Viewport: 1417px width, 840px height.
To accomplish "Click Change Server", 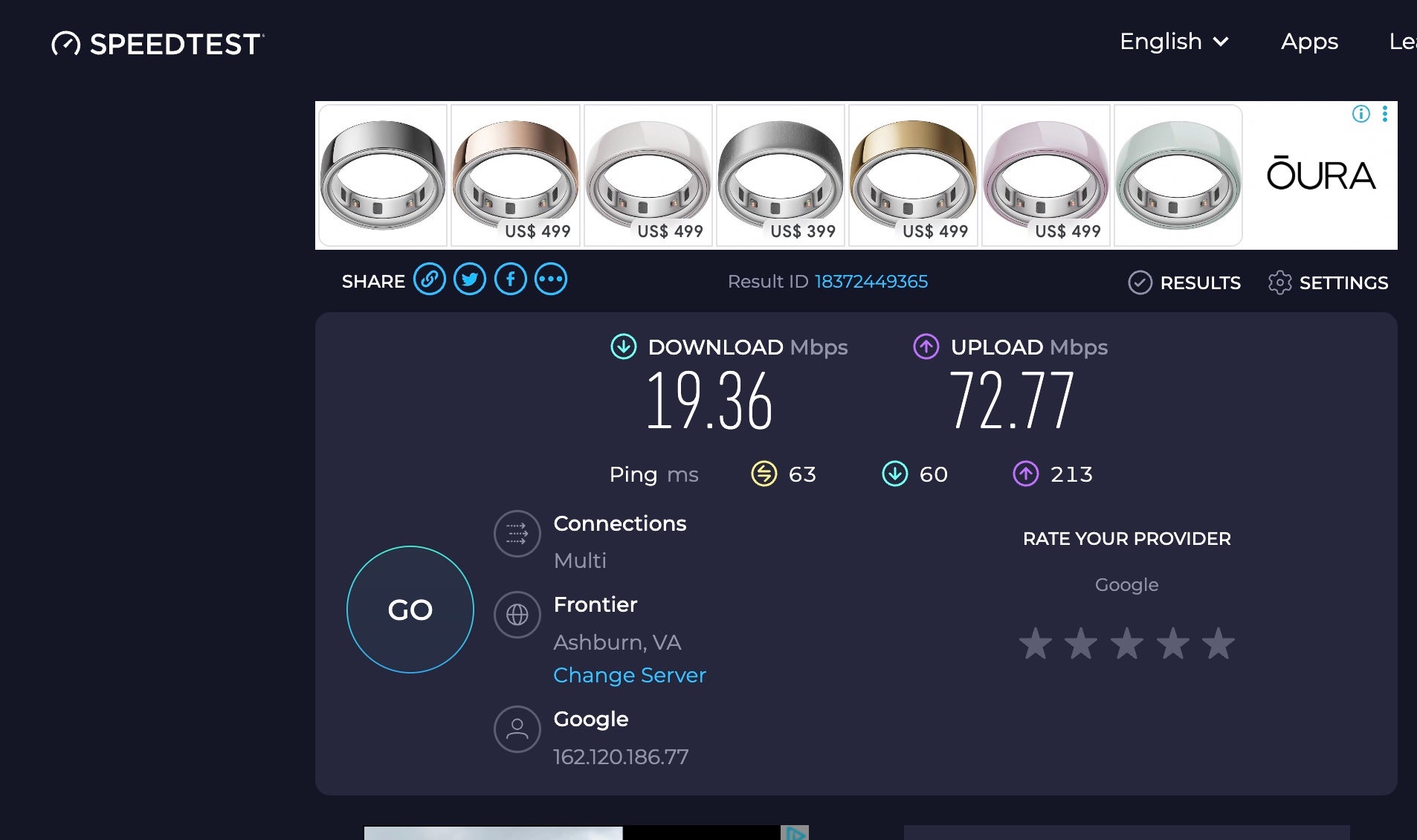I will click(x=629, y=675).
